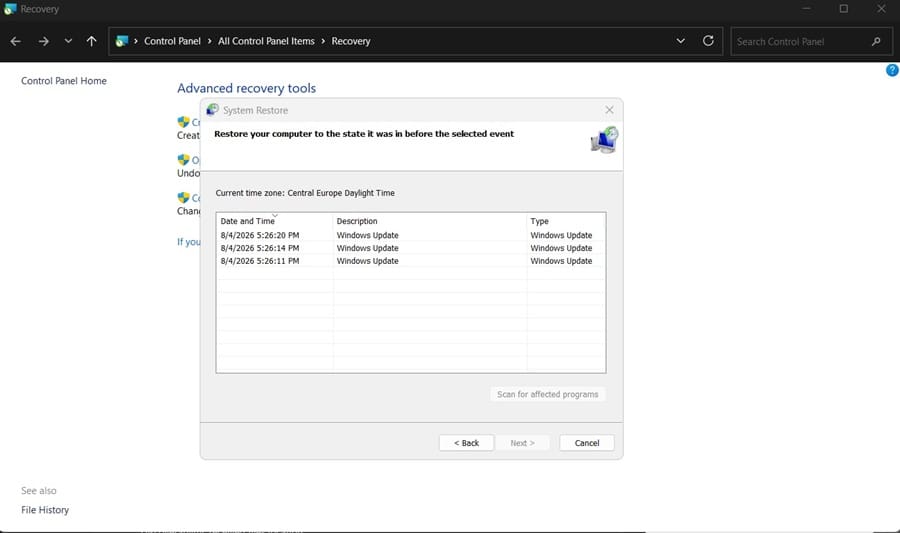Sort by Type column header
The width and height of the screenshot is (900, 533).
(x=566, y=221)
